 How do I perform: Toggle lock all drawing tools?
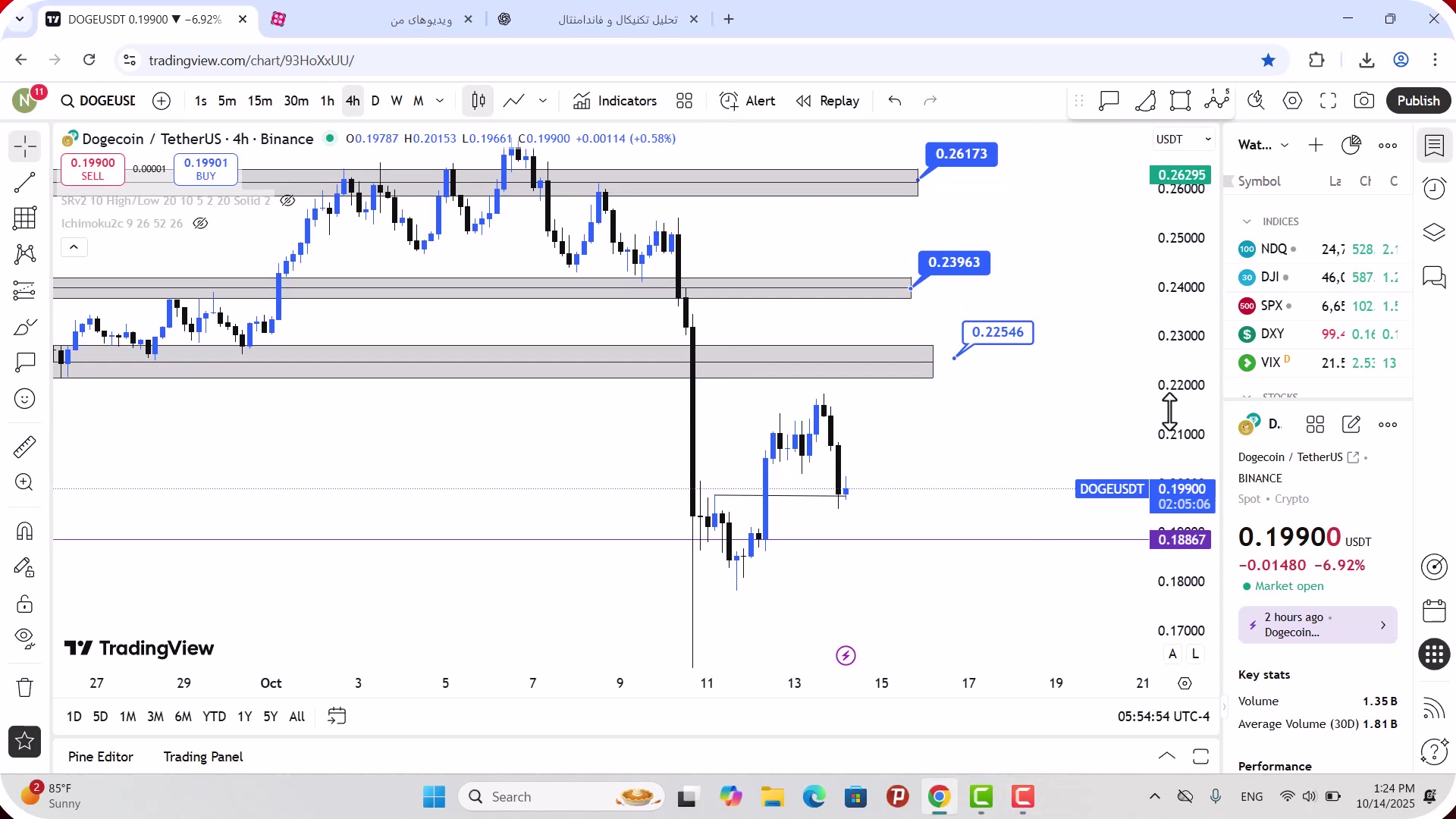point(24,604)
